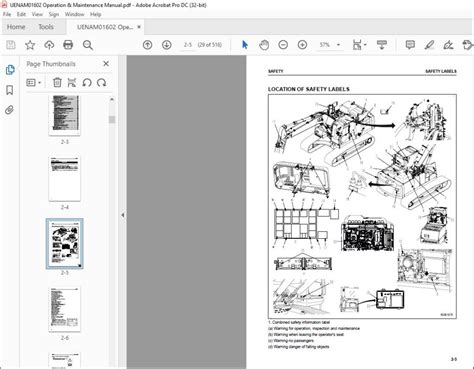This screenshot has height=369, width=474.
Task: Click thumbnail scrollbar up arrow
Action: click(x=112, y=99)
